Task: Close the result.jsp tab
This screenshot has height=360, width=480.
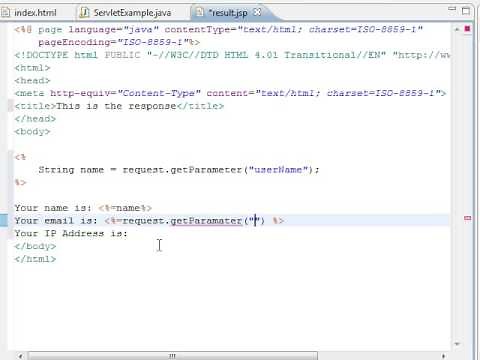Action: point(257,12)
